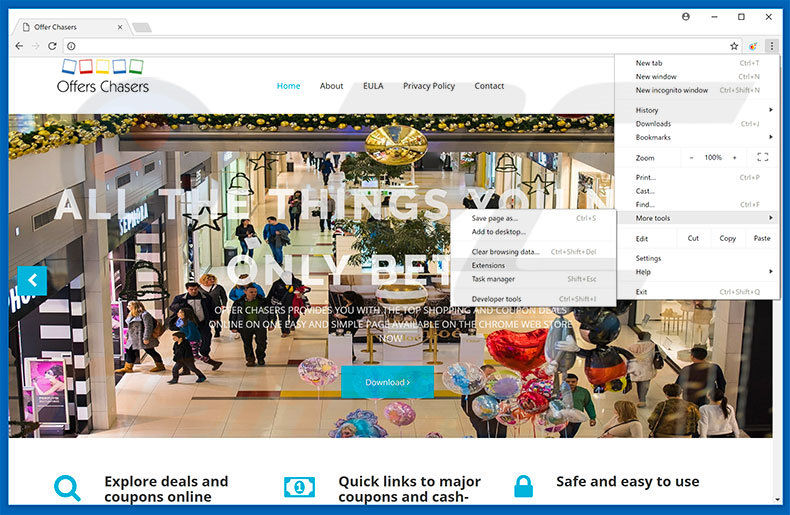Viewport: 790px width, 515px height.
Task: Open the Chrome three-dot menu
Action: [772, 46]
